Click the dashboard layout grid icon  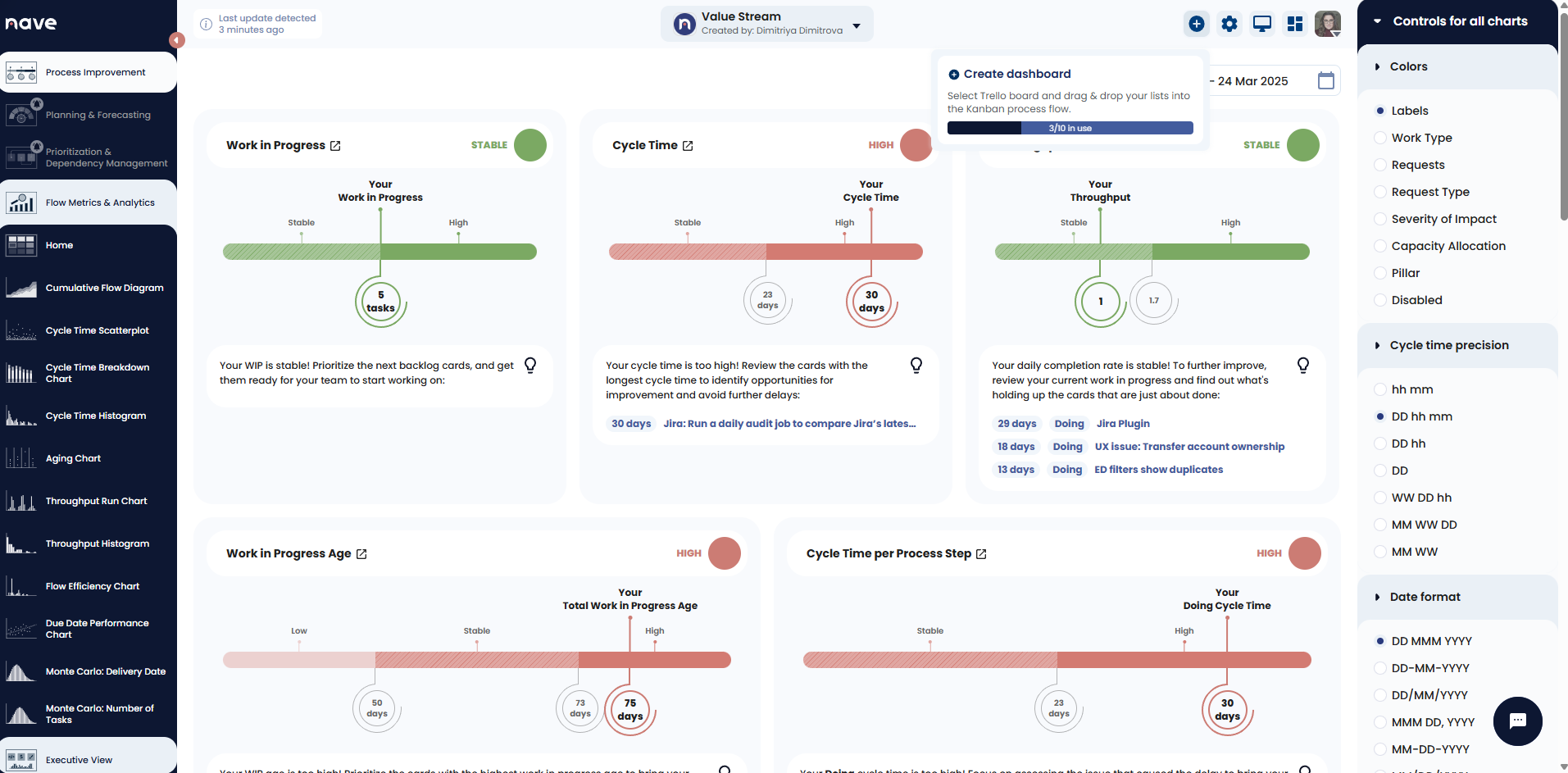point(1294,24)
